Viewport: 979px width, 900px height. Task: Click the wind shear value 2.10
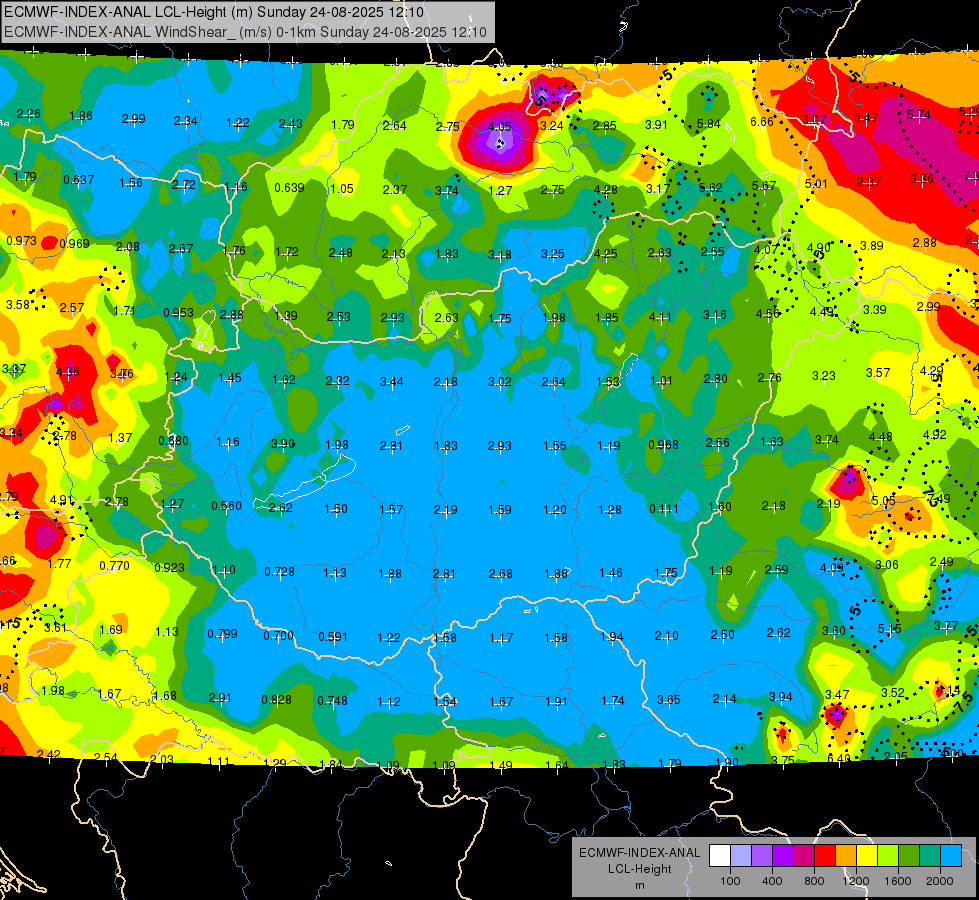tap(666, 635)
